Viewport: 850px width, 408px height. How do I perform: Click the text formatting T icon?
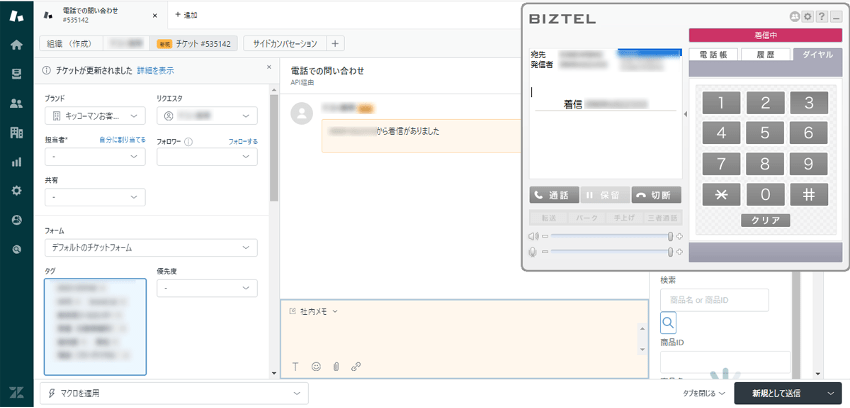(296, 367)
